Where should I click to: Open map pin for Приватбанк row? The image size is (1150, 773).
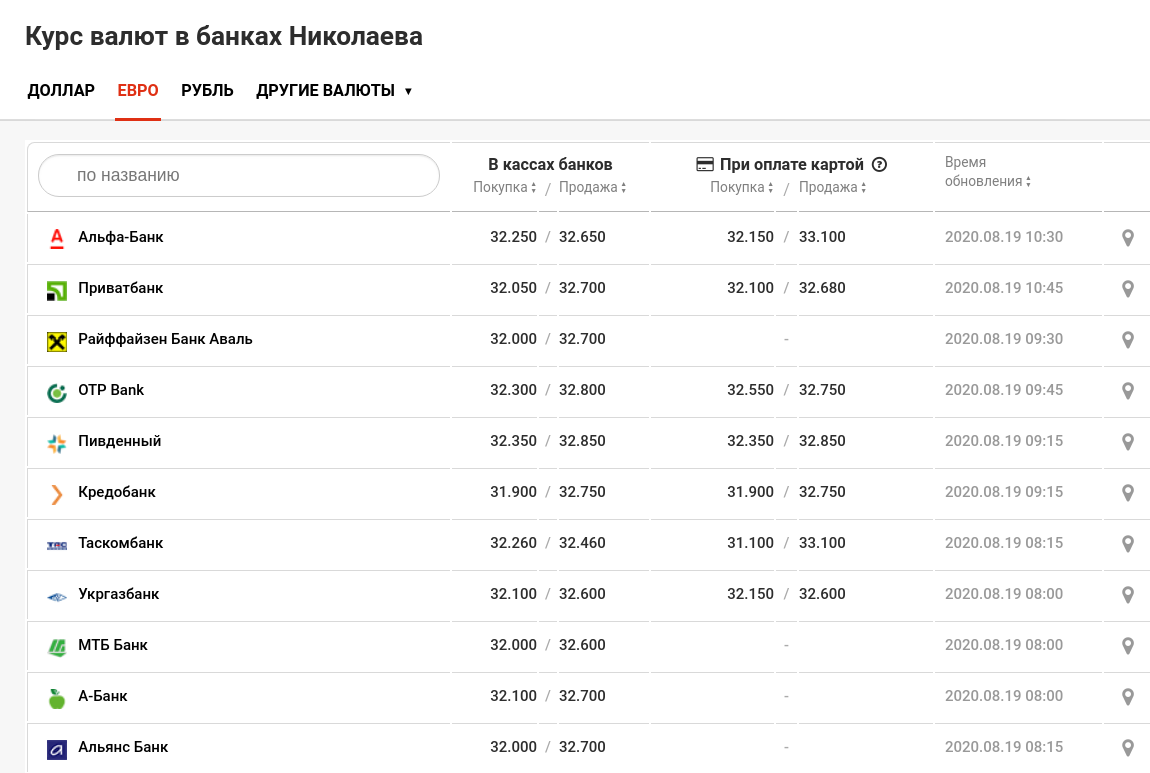coord(1128,289)
